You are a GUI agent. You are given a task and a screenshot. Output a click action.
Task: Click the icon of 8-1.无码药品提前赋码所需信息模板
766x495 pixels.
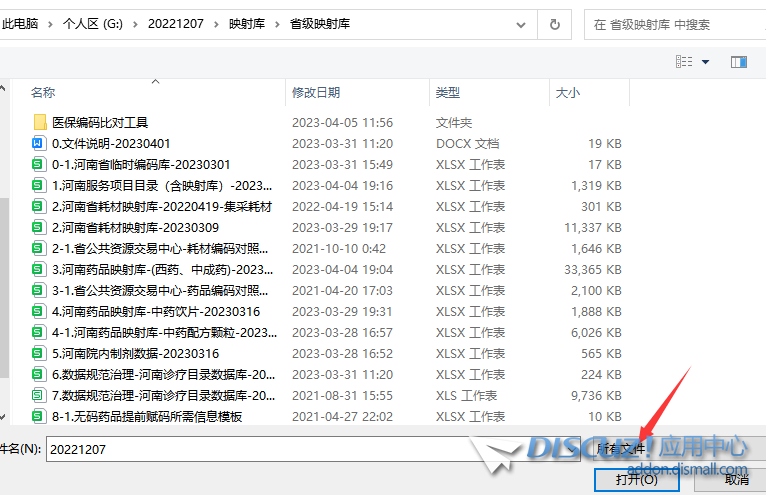click(40, 416)
